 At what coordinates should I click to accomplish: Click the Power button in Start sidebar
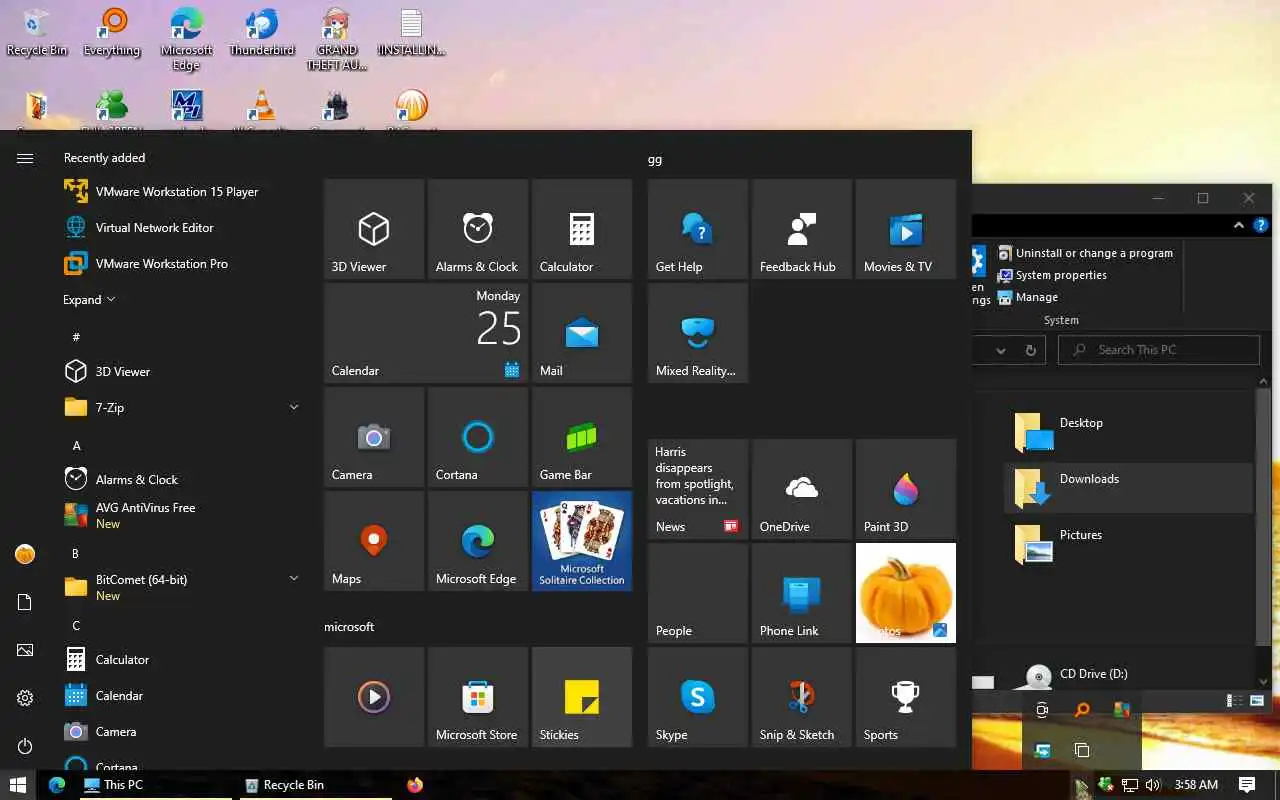point(25,746)
